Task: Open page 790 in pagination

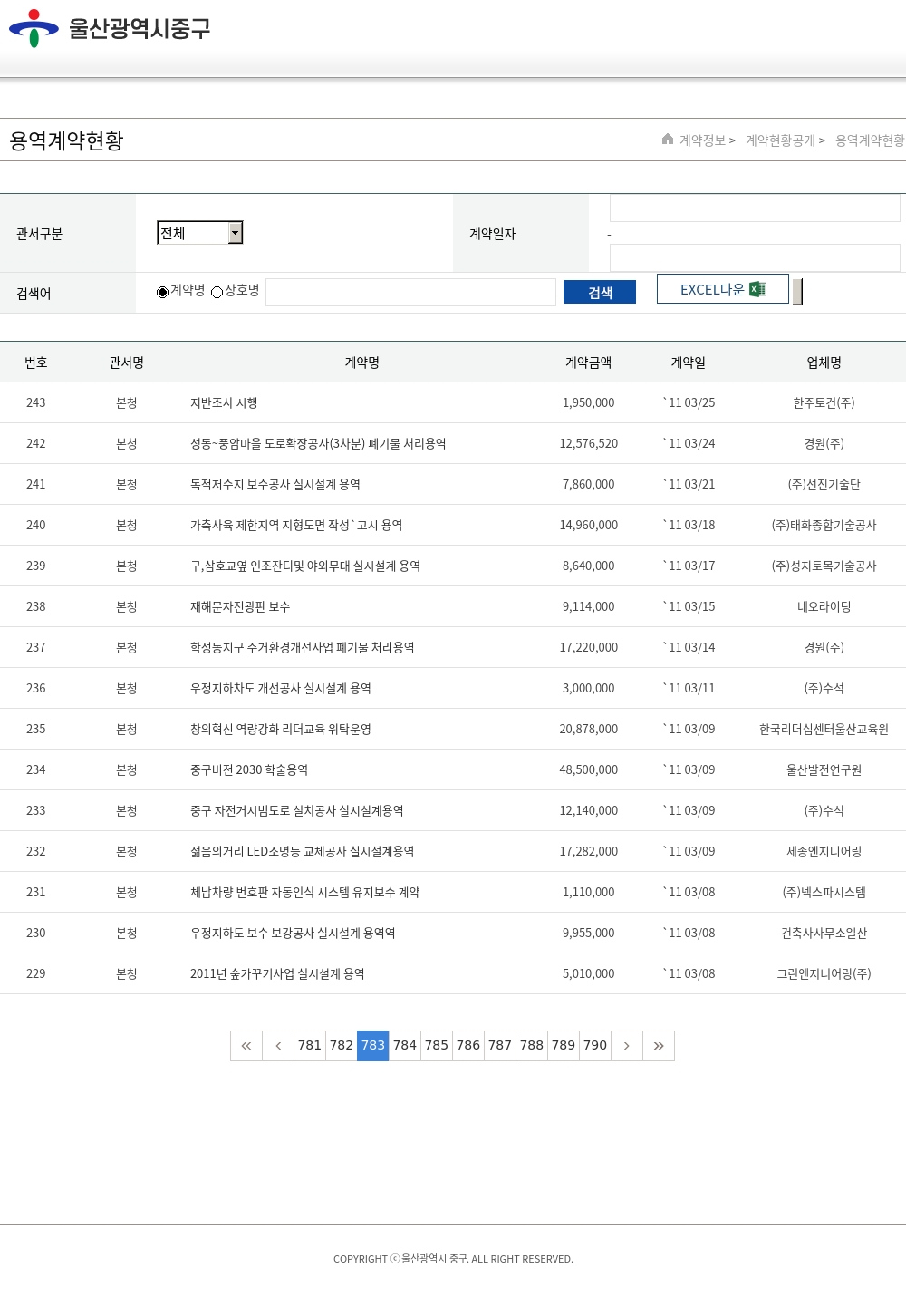Action: coord(595,1046)
